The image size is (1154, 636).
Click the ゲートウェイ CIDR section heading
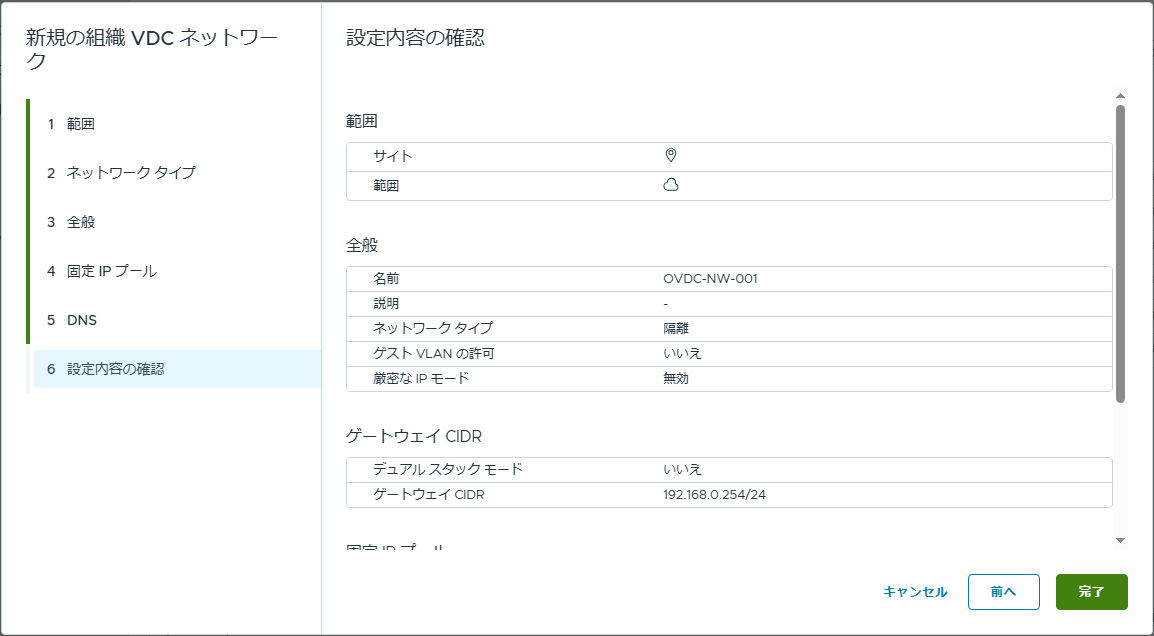pyautogui.click(x=414, y=437)
